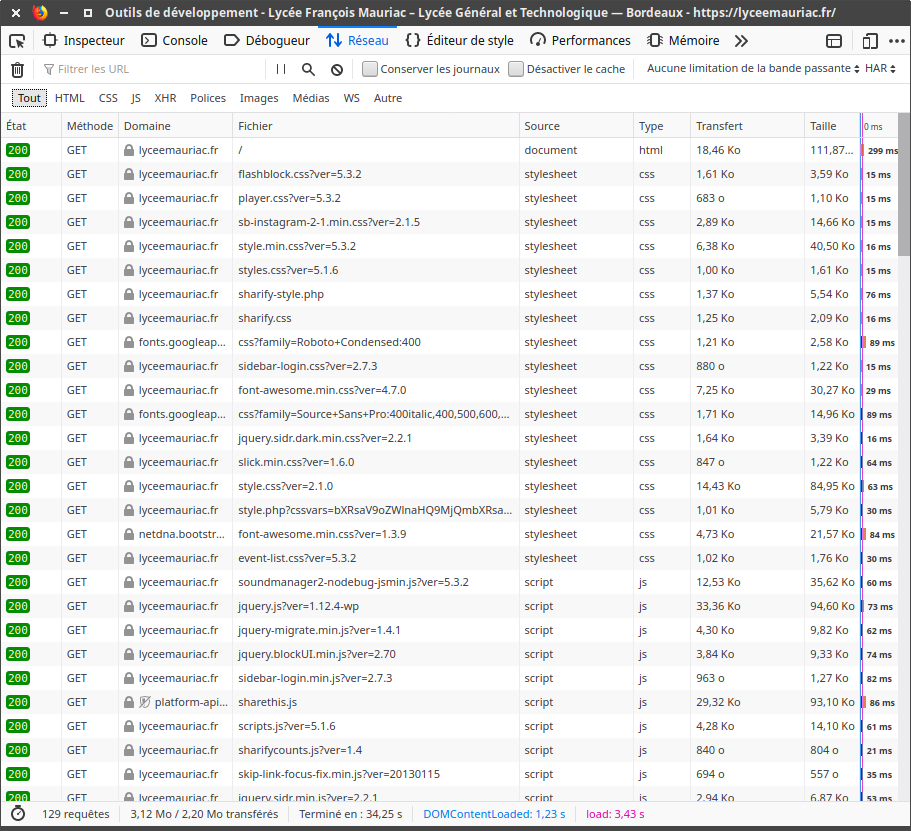Viewport: 911px width, 831px height.
Task: Select the flashblock.css?ver=5.3.2 request
Action: [x=450, y=174]
